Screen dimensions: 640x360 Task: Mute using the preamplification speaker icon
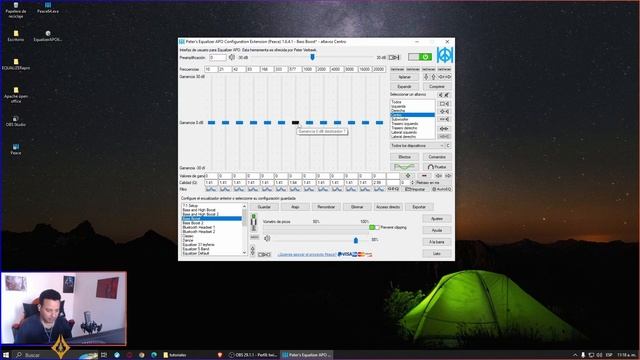(x=232, y=58)
